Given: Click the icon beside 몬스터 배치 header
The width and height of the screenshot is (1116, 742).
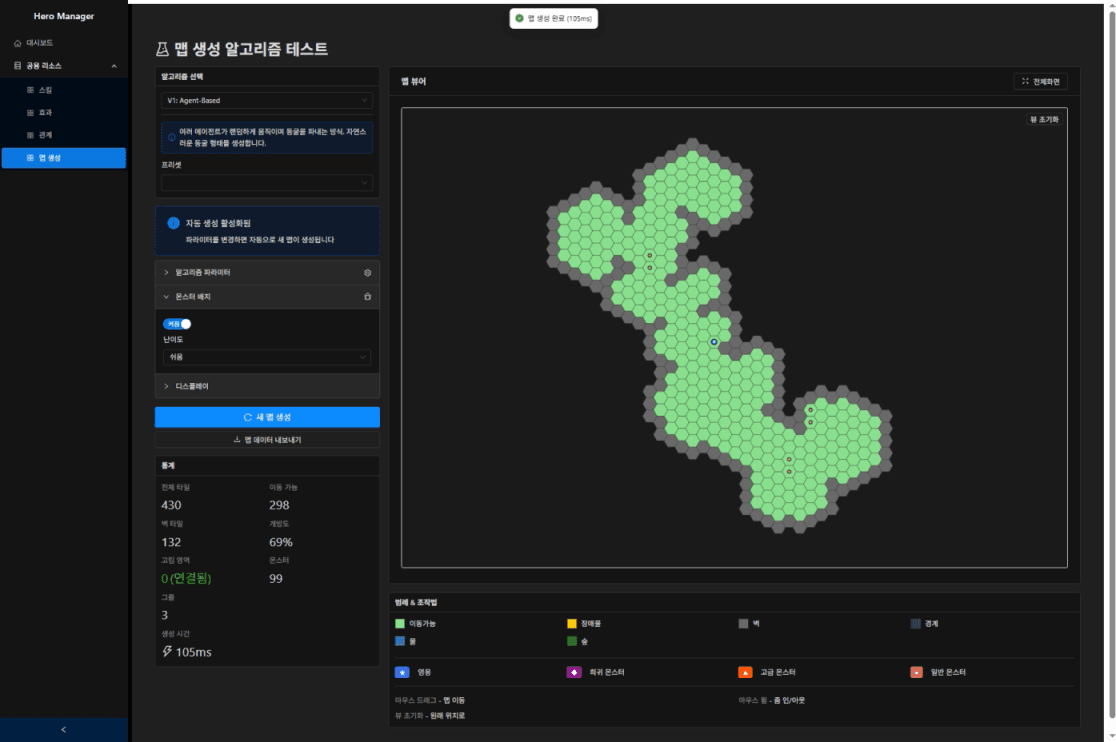Looking at the screenshot, I should coord(367,297).
